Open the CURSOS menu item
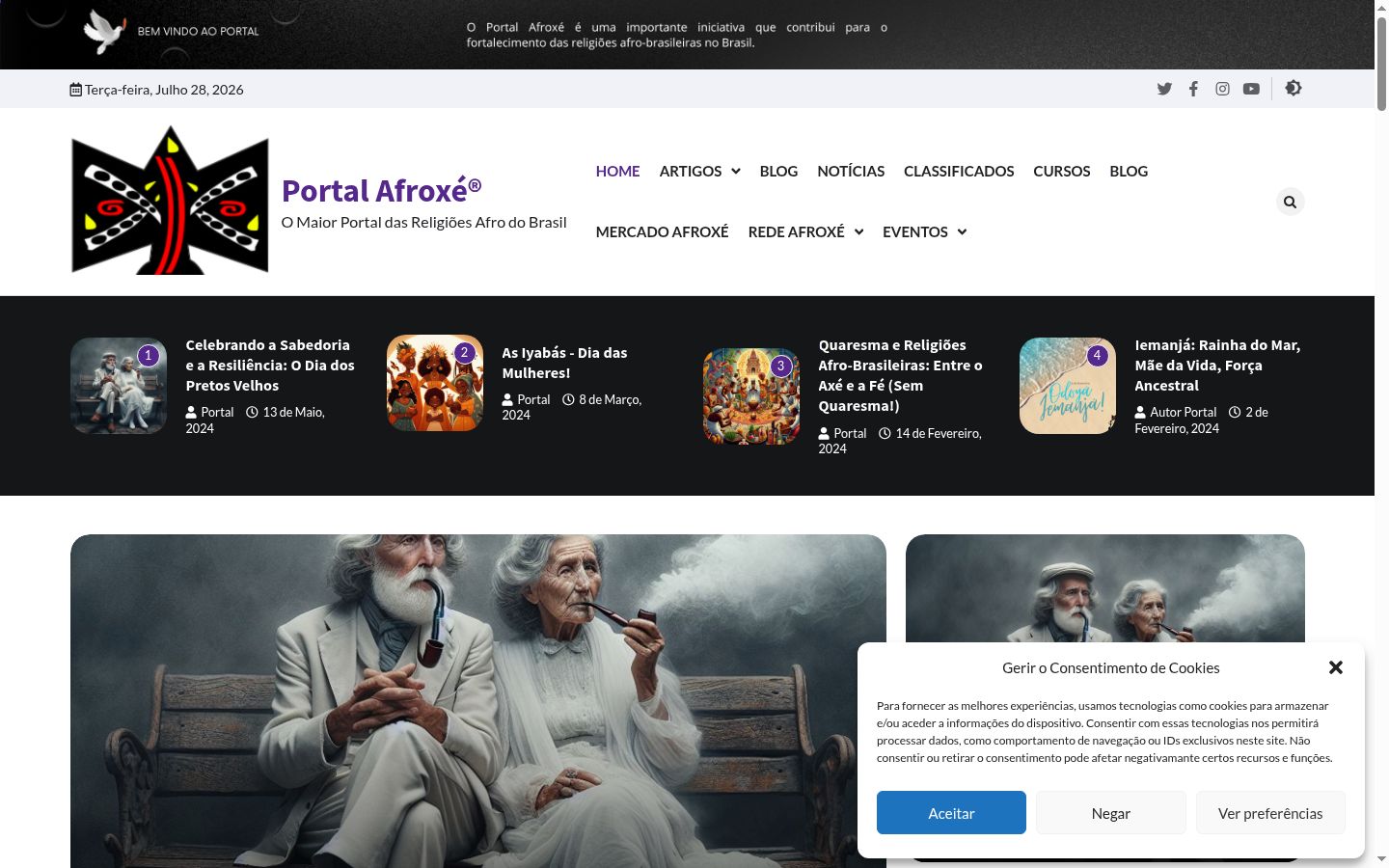This screenshot has width=1389, height=868. click(1062, 171)
